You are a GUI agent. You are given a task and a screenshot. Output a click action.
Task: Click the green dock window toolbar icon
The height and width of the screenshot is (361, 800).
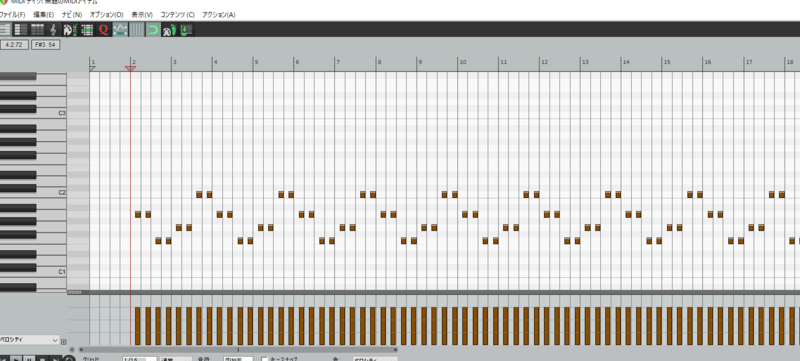(186, 30)
